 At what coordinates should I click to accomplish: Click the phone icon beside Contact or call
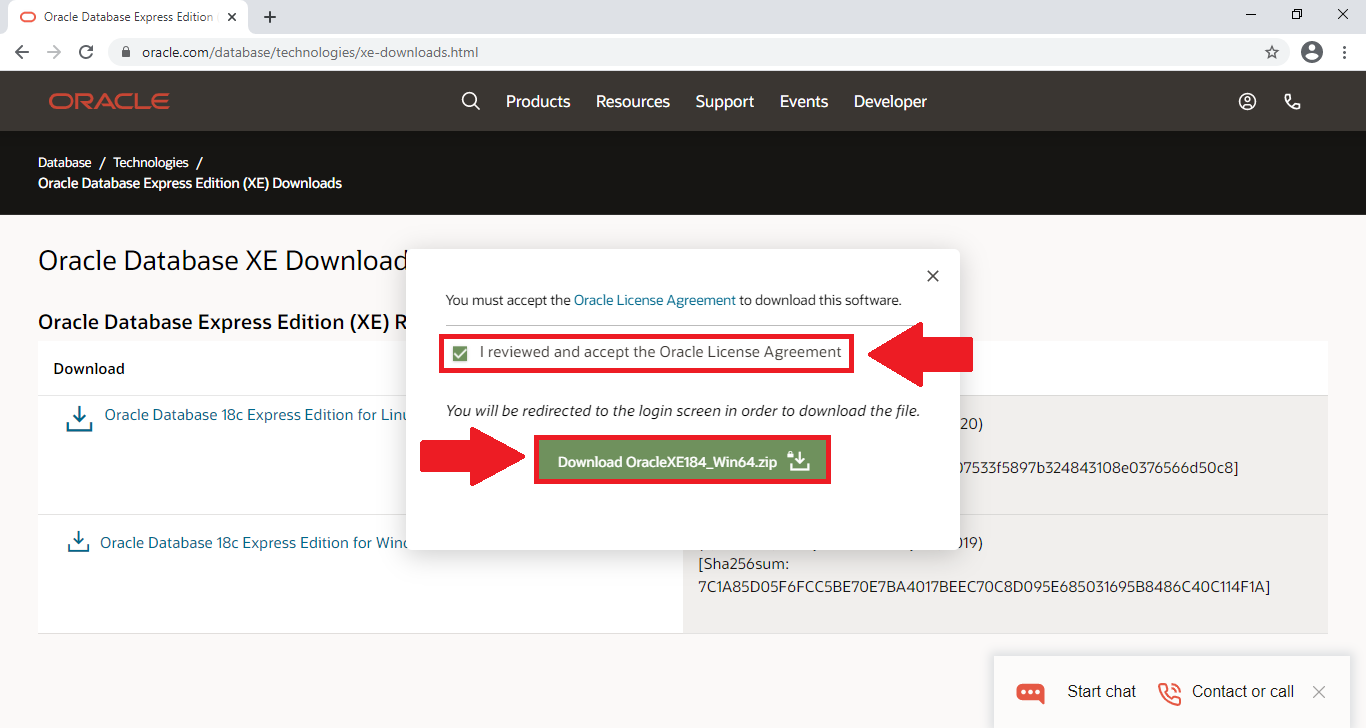(x=1169, y=692)
